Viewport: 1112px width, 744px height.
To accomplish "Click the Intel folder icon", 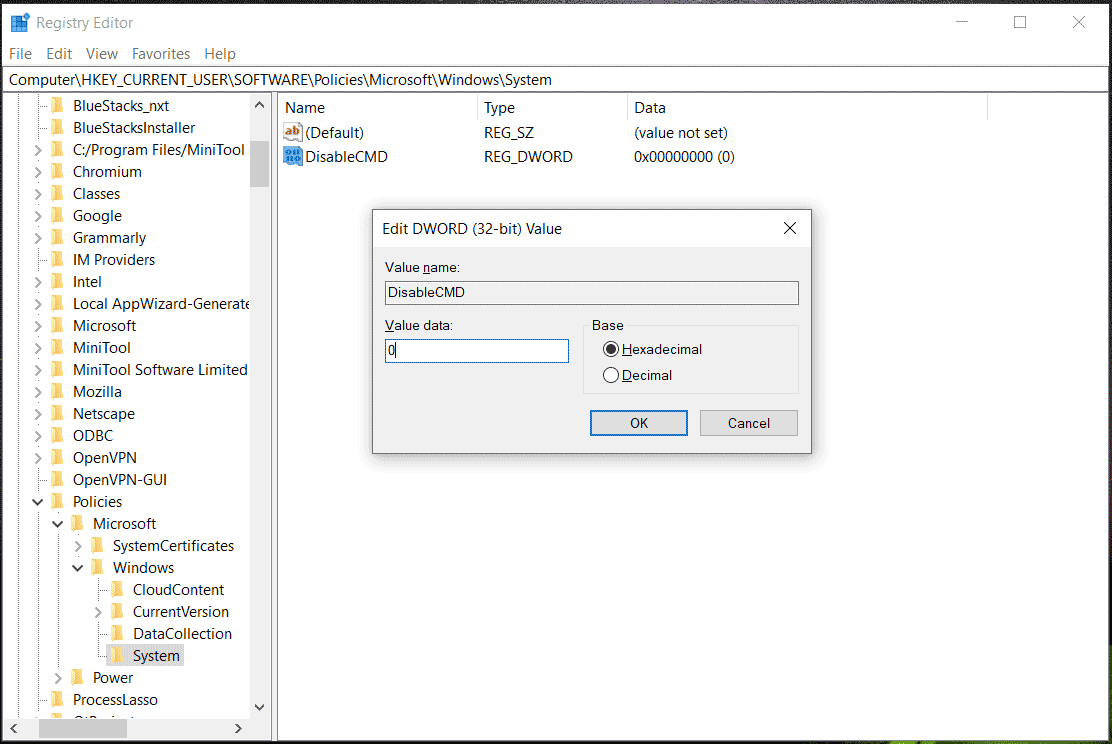I will [x=58, y=282].
